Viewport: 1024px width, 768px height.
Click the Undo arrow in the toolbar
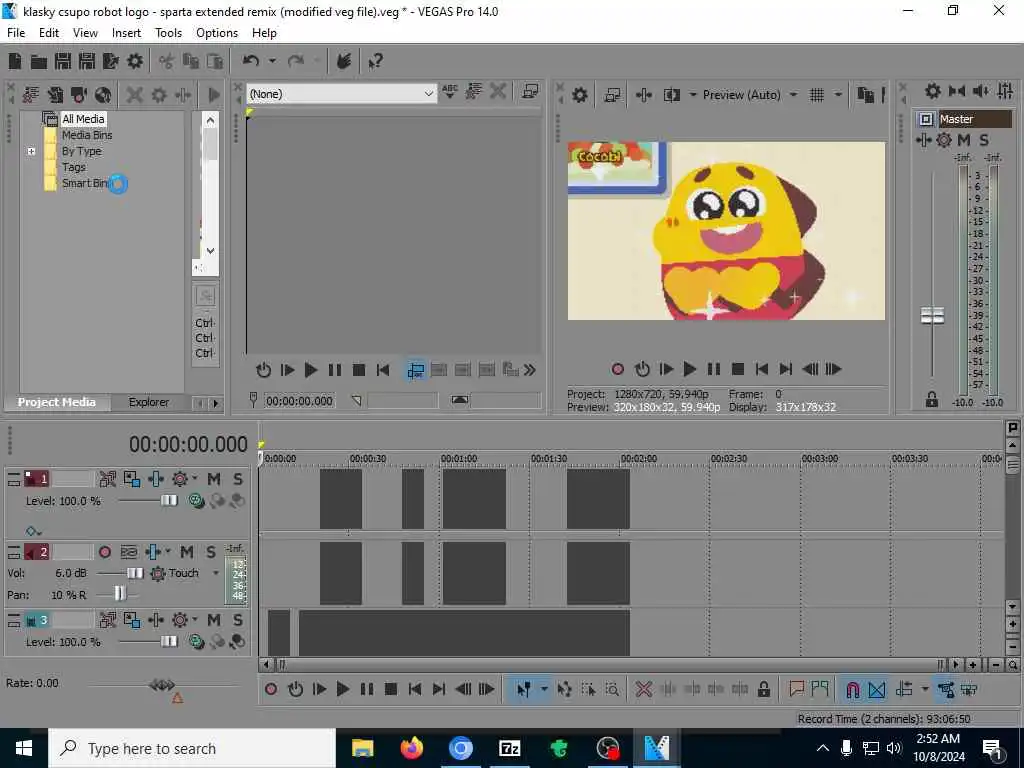[x=250, y=61]
